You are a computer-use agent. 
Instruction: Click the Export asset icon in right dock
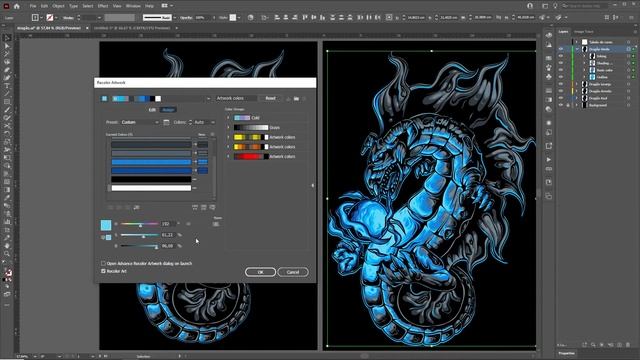(x=549, y=146)
